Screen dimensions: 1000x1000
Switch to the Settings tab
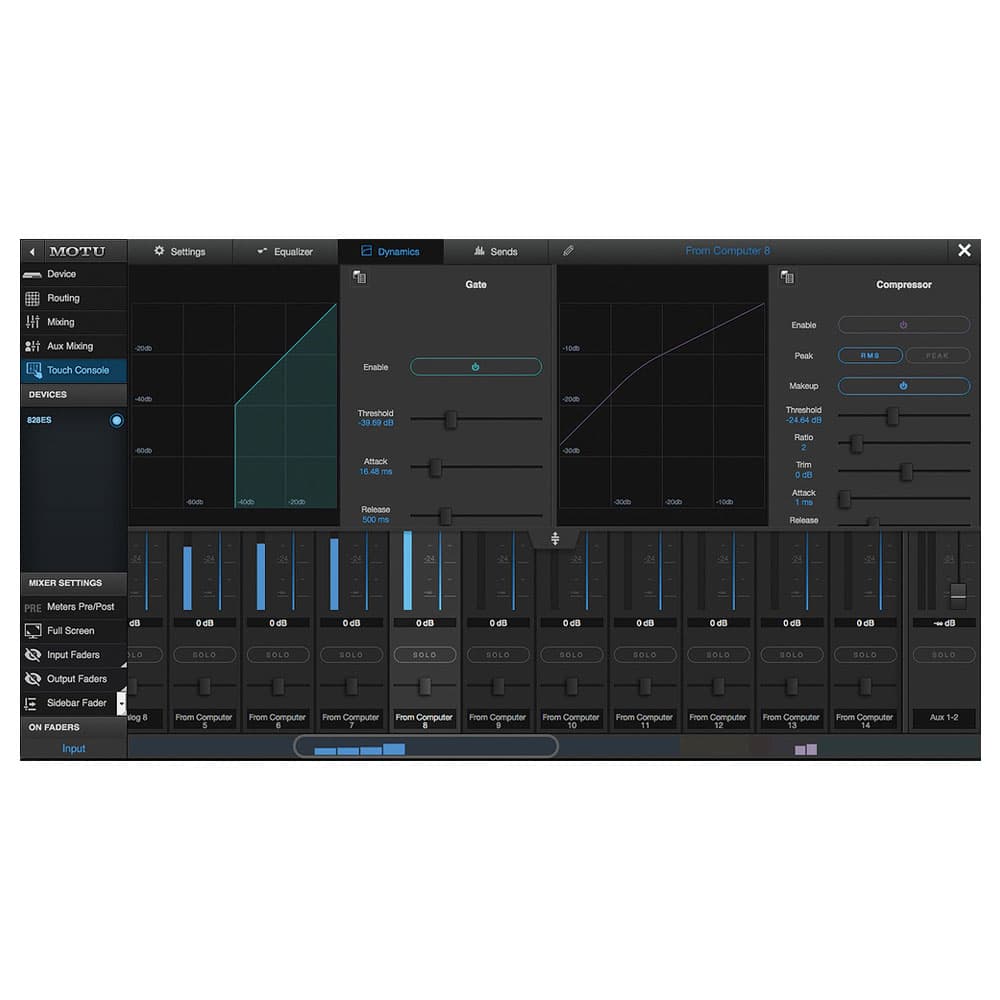(180, 252)
